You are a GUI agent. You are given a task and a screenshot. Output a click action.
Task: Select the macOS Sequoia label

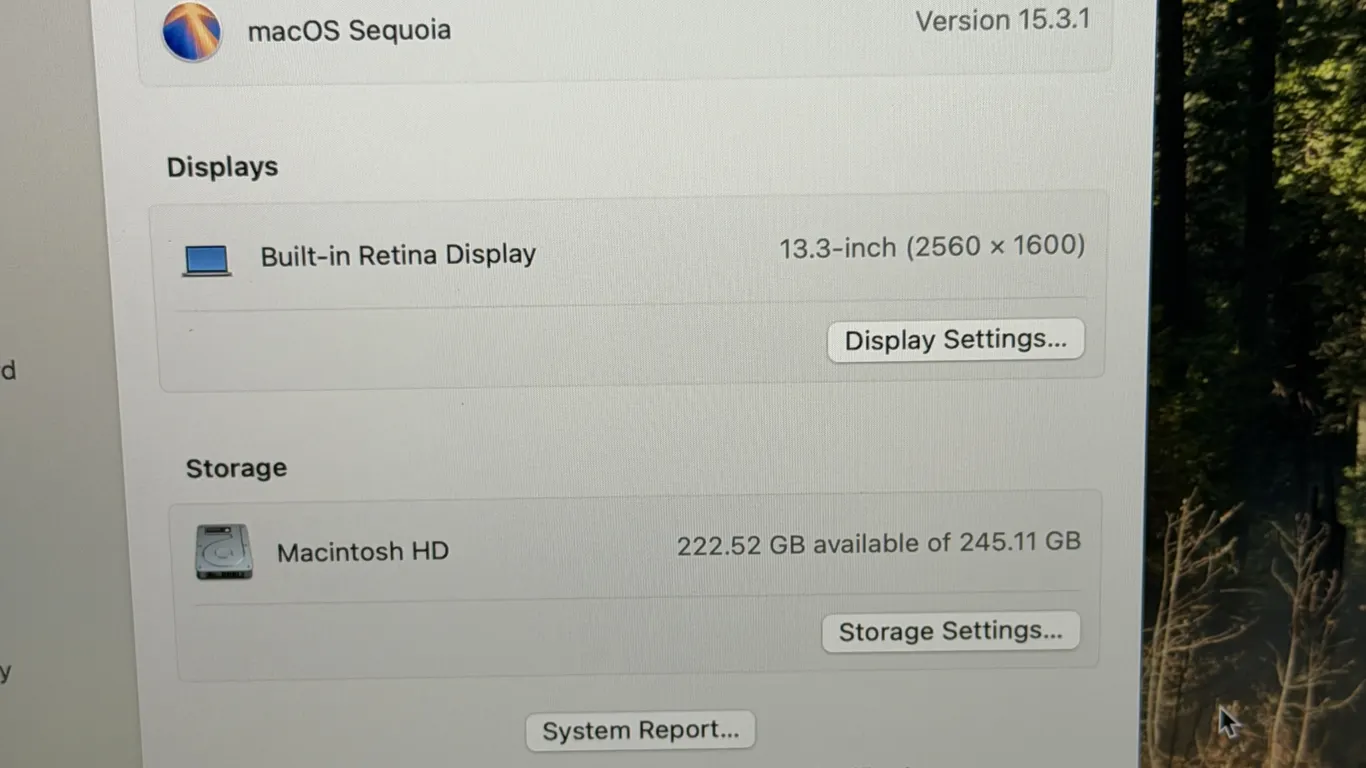tap(349, 30)
